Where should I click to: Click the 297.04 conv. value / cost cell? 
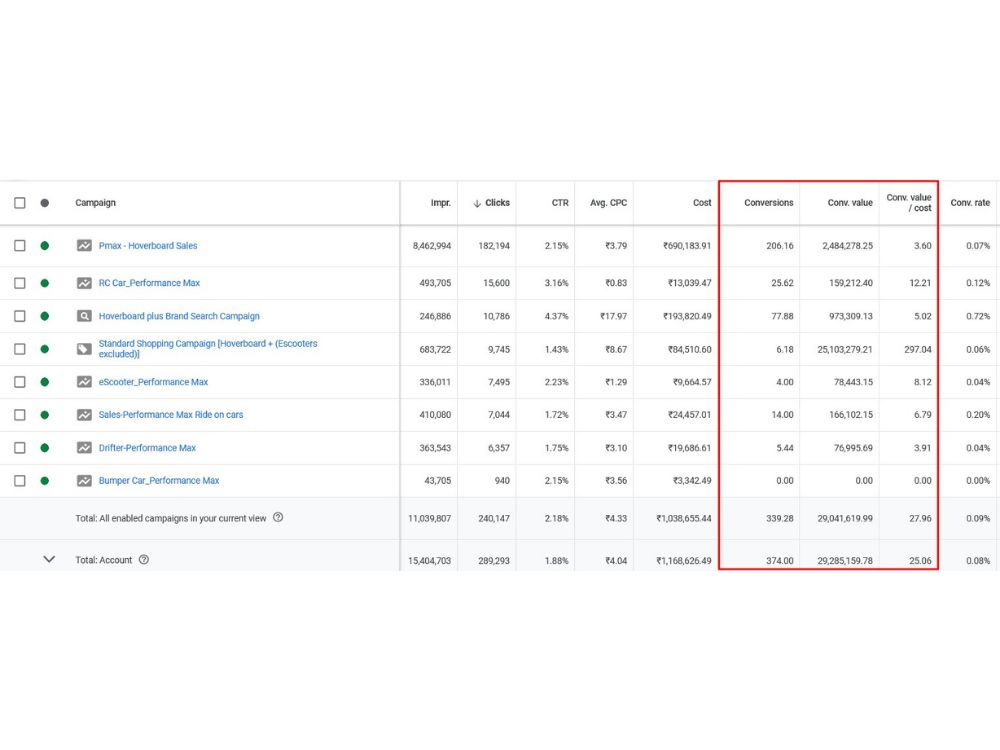pos(918,349)
